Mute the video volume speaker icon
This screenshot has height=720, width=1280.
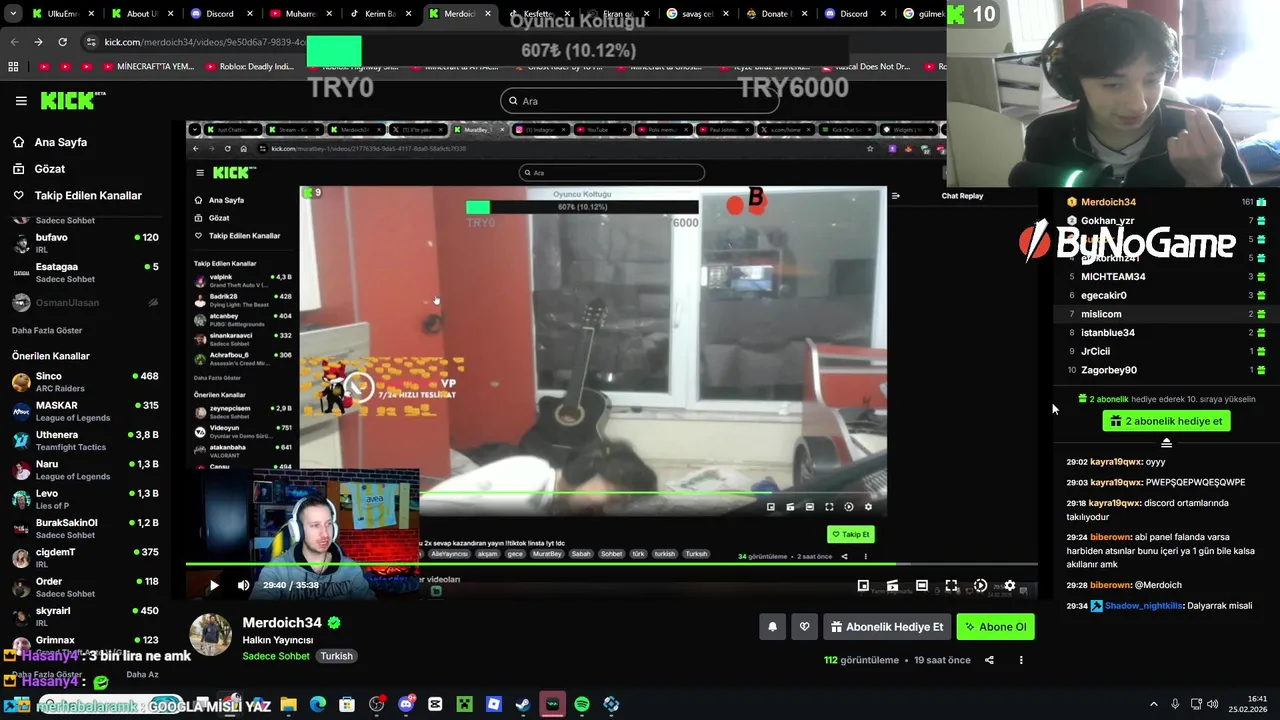243,585
